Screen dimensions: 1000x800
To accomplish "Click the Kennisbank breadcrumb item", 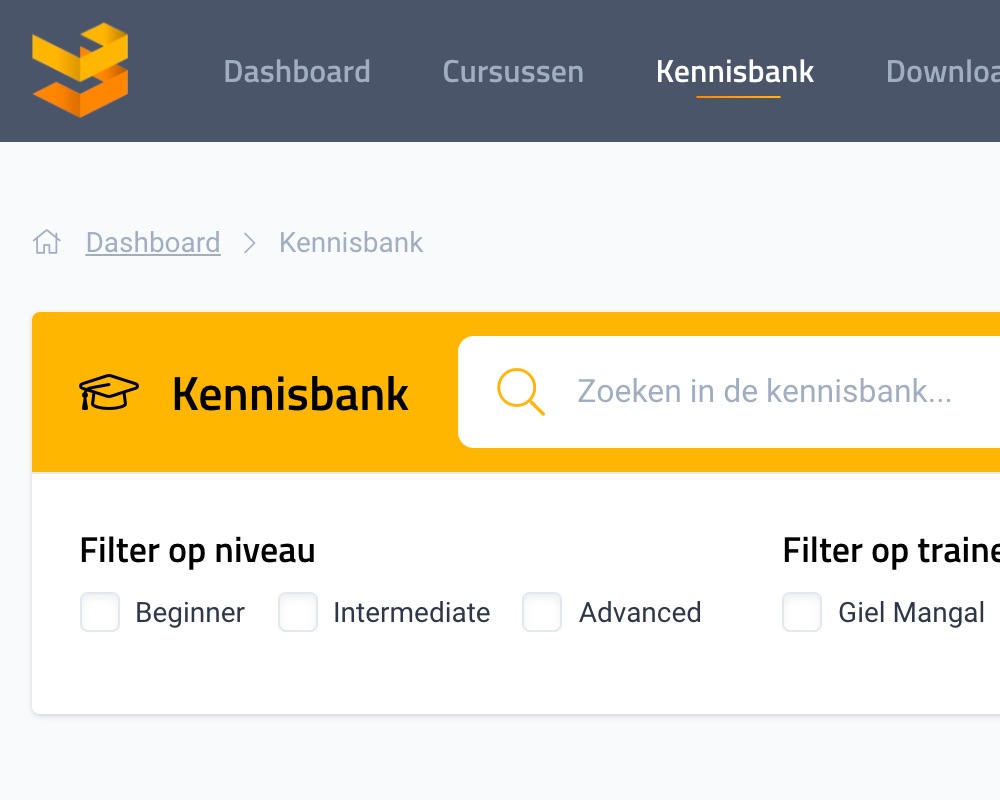I will 351,243.
